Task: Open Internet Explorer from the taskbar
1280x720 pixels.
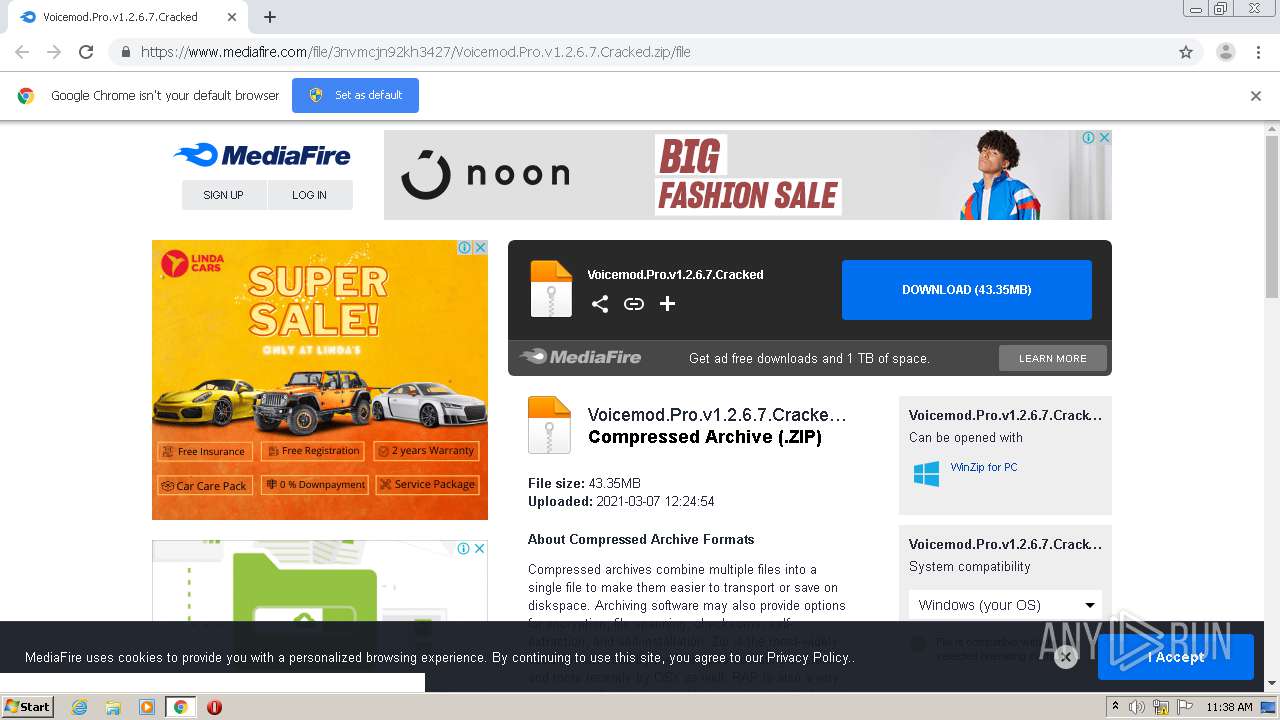Action: pyautogui.click(x=79, y=707)
